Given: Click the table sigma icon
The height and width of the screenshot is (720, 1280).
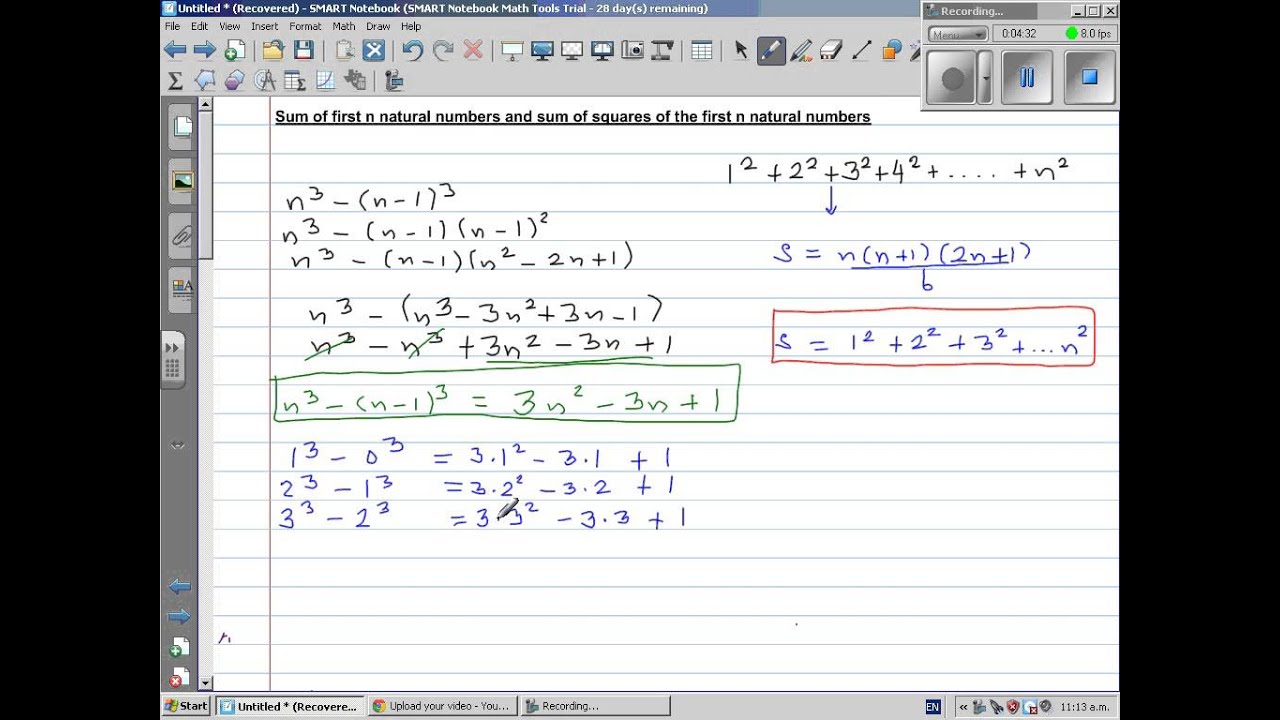Looking at the screenshot, I should 295,80.
